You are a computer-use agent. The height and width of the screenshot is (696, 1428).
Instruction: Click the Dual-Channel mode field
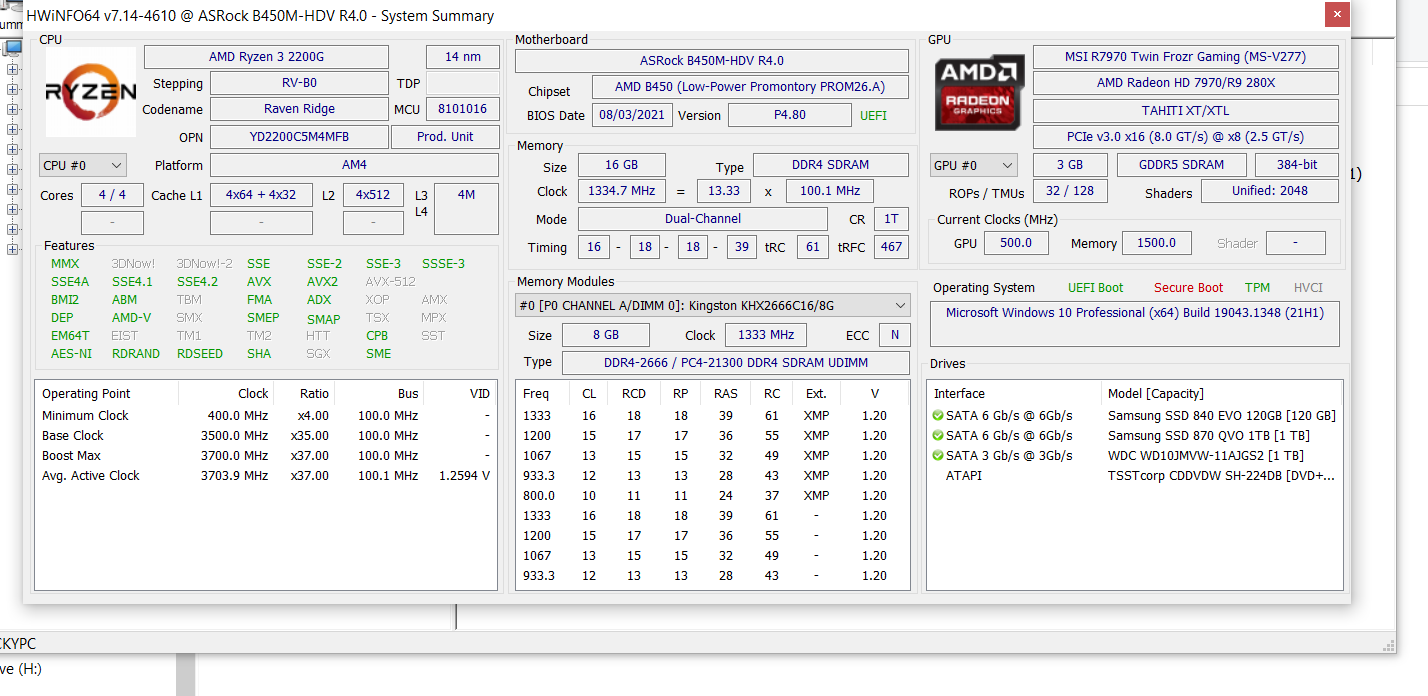click(x=703, y=219)
